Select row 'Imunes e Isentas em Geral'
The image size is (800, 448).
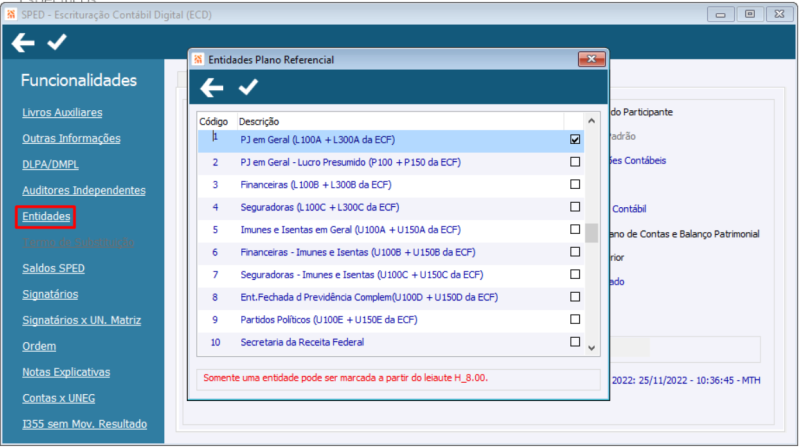pyautogui.click(x=391, y=230)
